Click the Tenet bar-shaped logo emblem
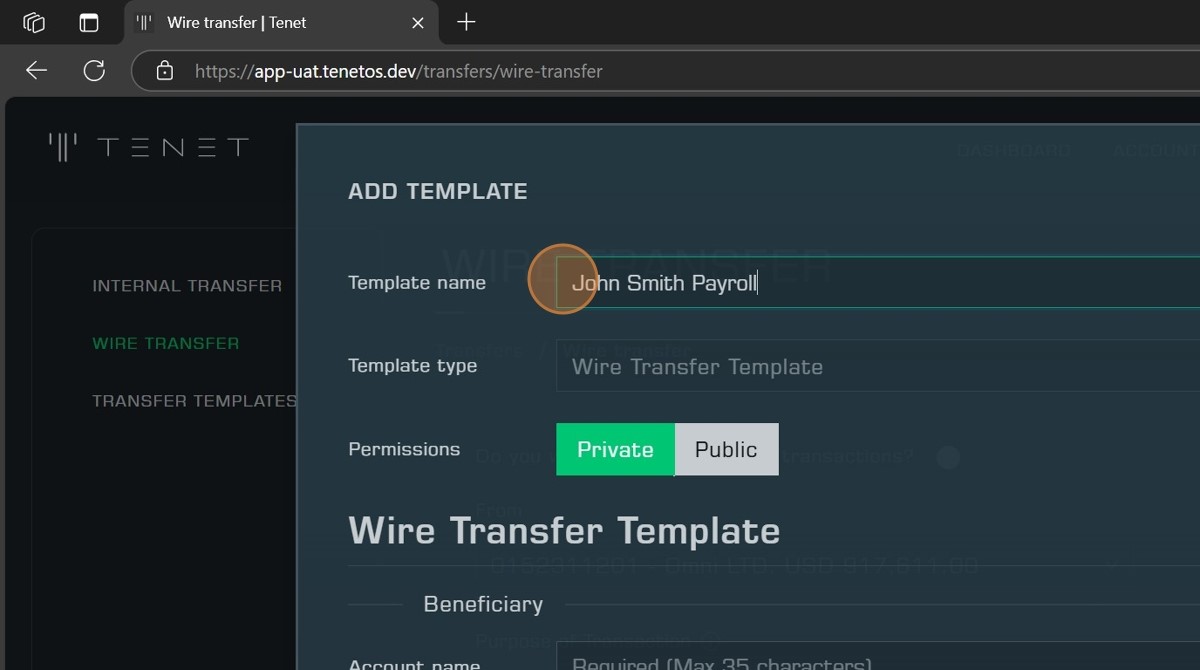Viewport: 1200px width, 670px height. coord(63,148)
